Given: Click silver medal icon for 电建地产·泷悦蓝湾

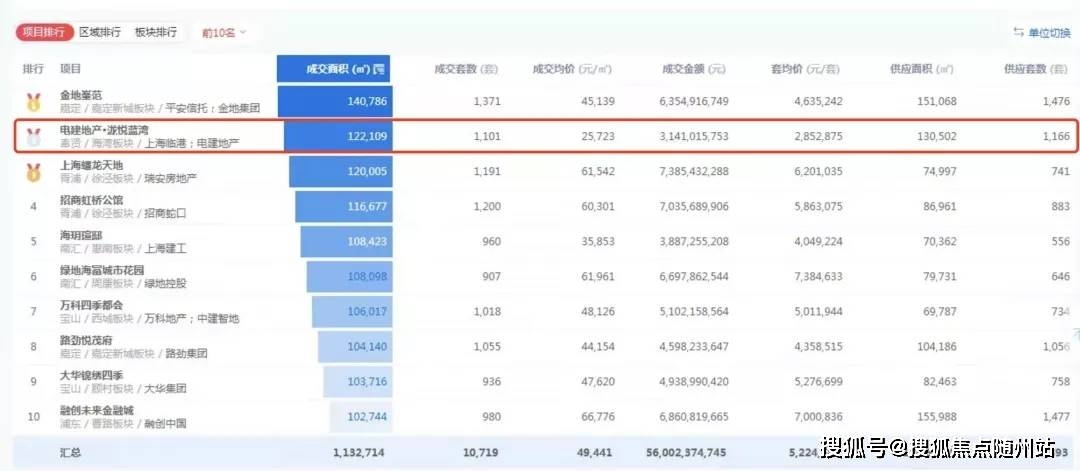Looking at the screenshot, I should pos(33,137).
